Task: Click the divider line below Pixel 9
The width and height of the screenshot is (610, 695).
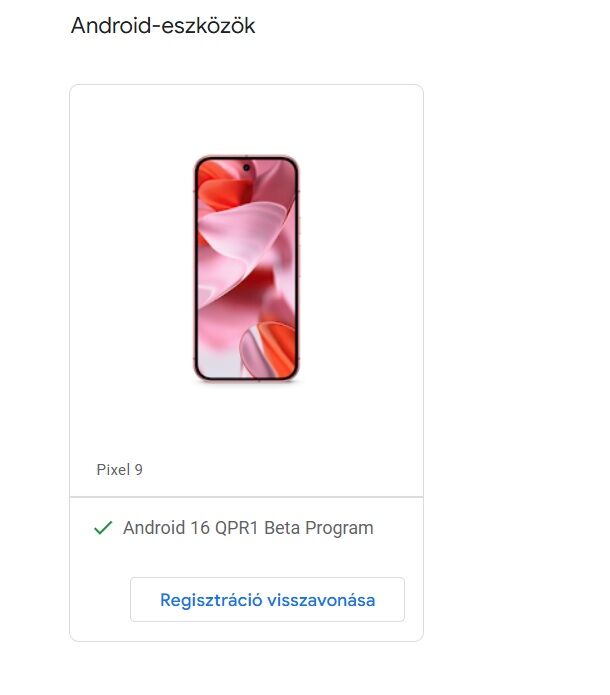Action: [246, 497]
